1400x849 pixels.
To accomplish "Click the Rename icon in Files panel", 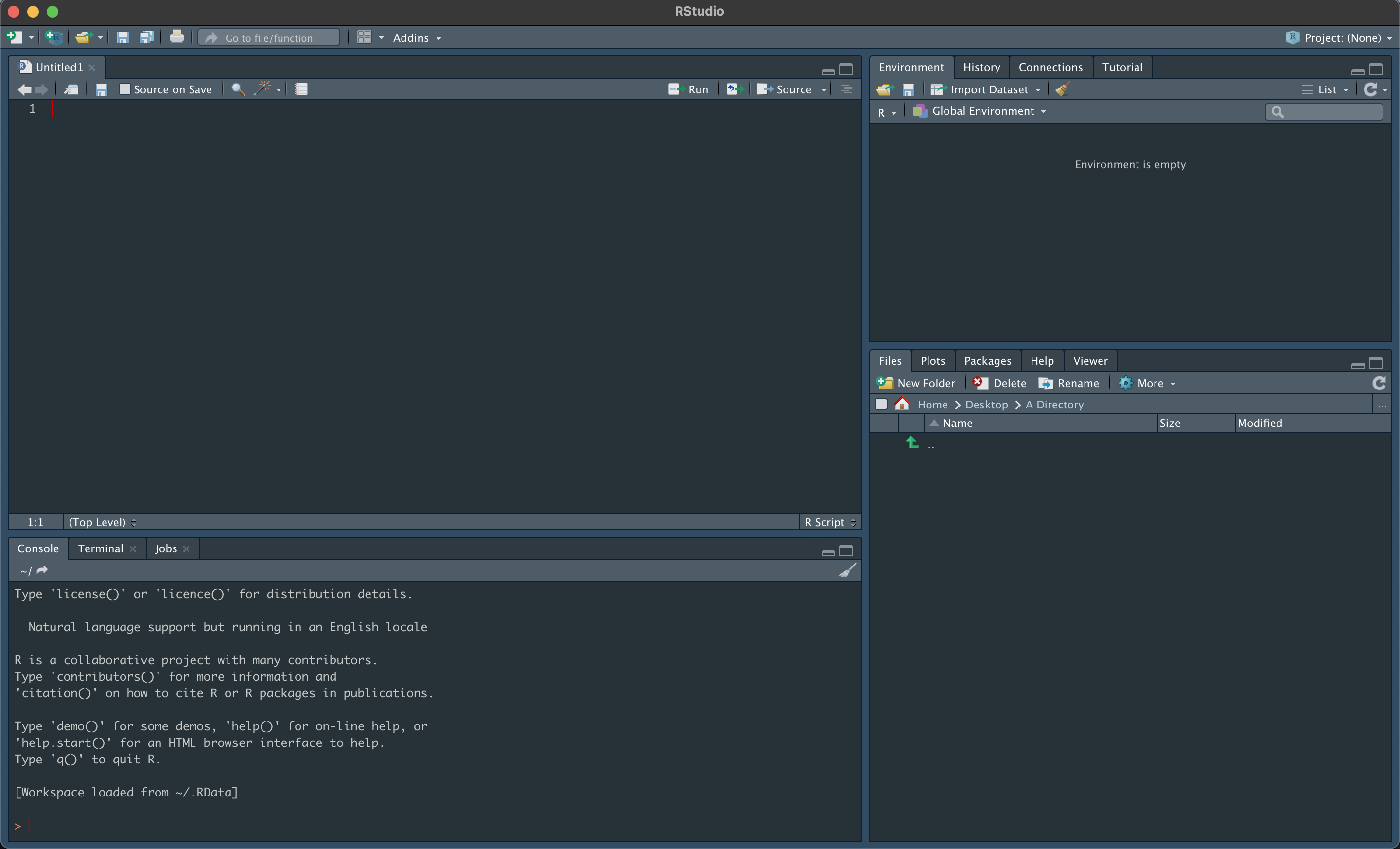I will 1070,383.
